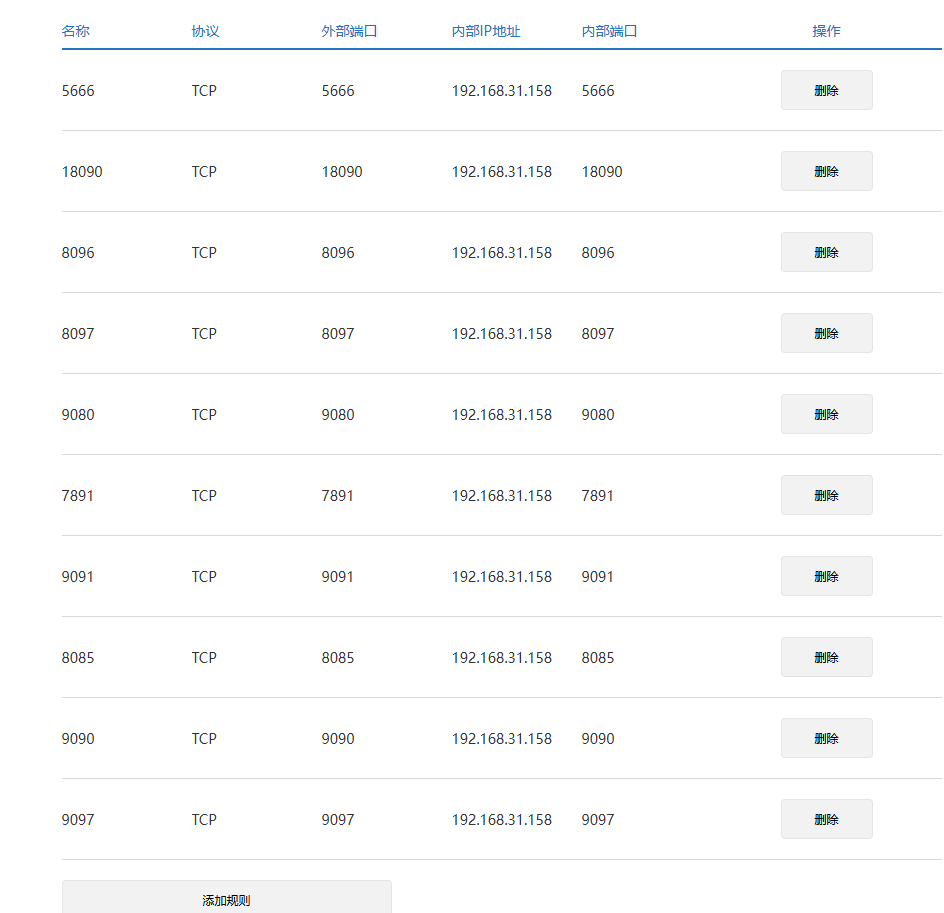944x913 pixels.
Task: Remove the 7891 port forwarding entry
Action: pos(826,495)
